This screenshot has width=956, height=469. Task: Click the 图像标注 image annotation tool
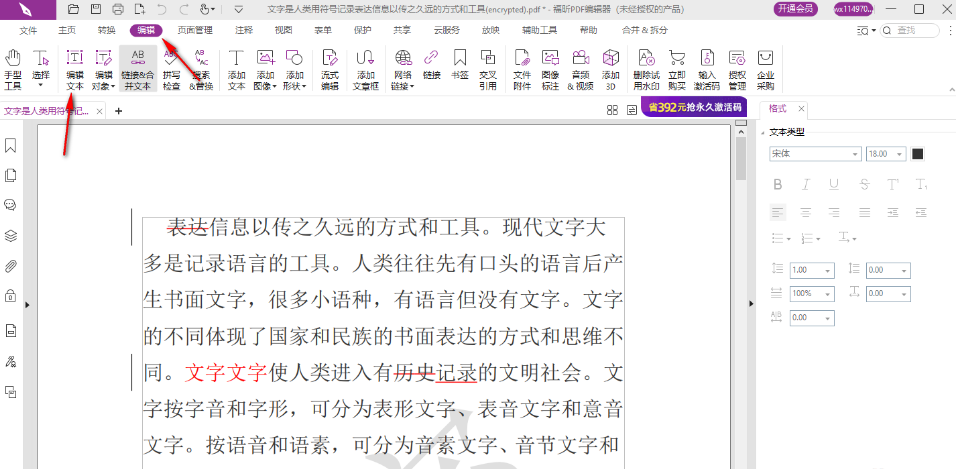tap(551, 70)
